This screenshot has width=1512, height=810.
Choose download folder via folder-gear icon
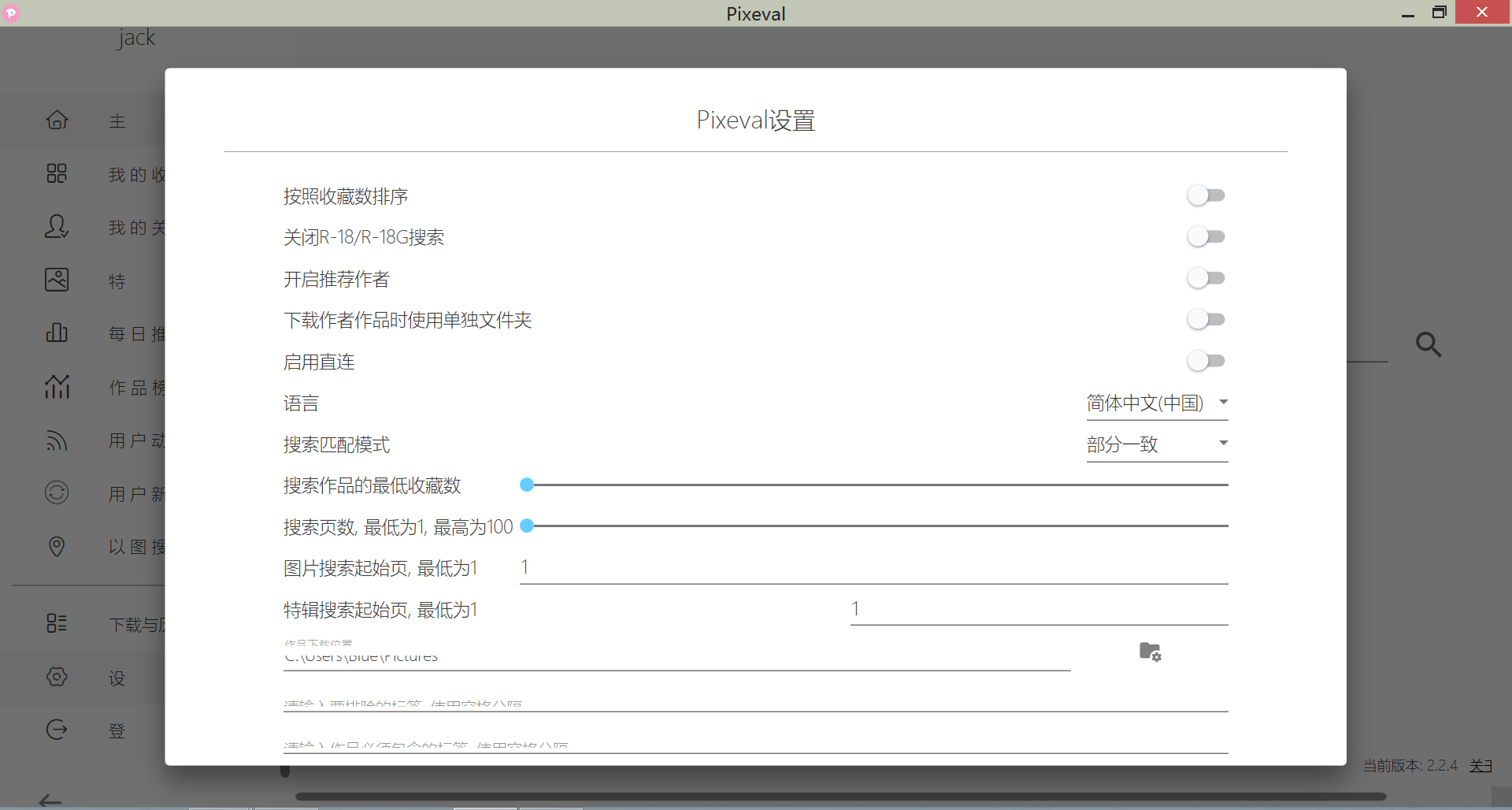tap(1151, 652)
